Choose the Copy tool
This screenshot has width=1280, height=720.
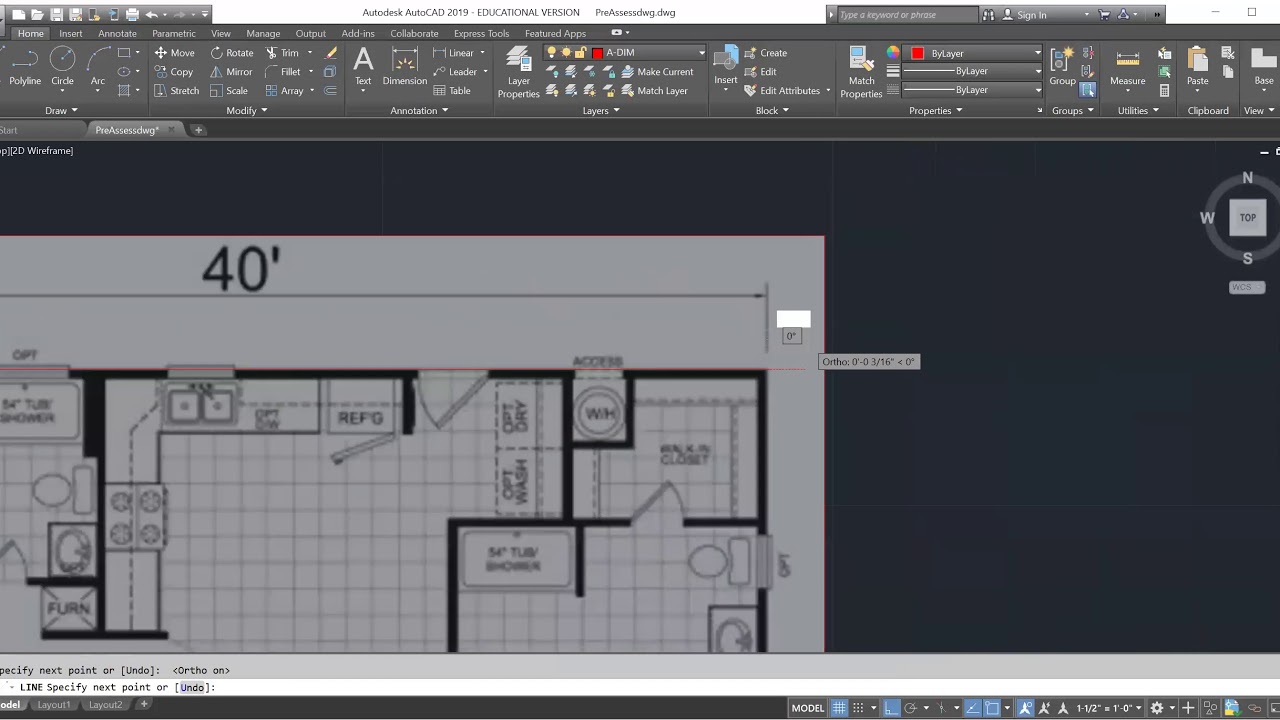point(174,72)
